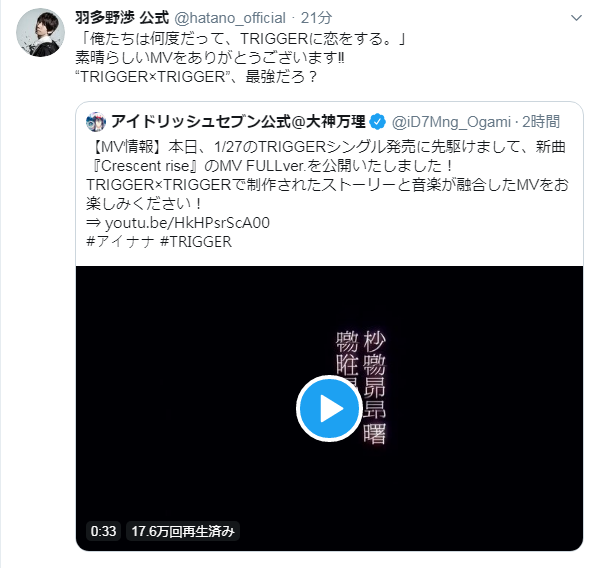Click the 0:33 video duration badge
Viewport: 598px width, 568px height.
pyautogui.click(x=103, y=531)
